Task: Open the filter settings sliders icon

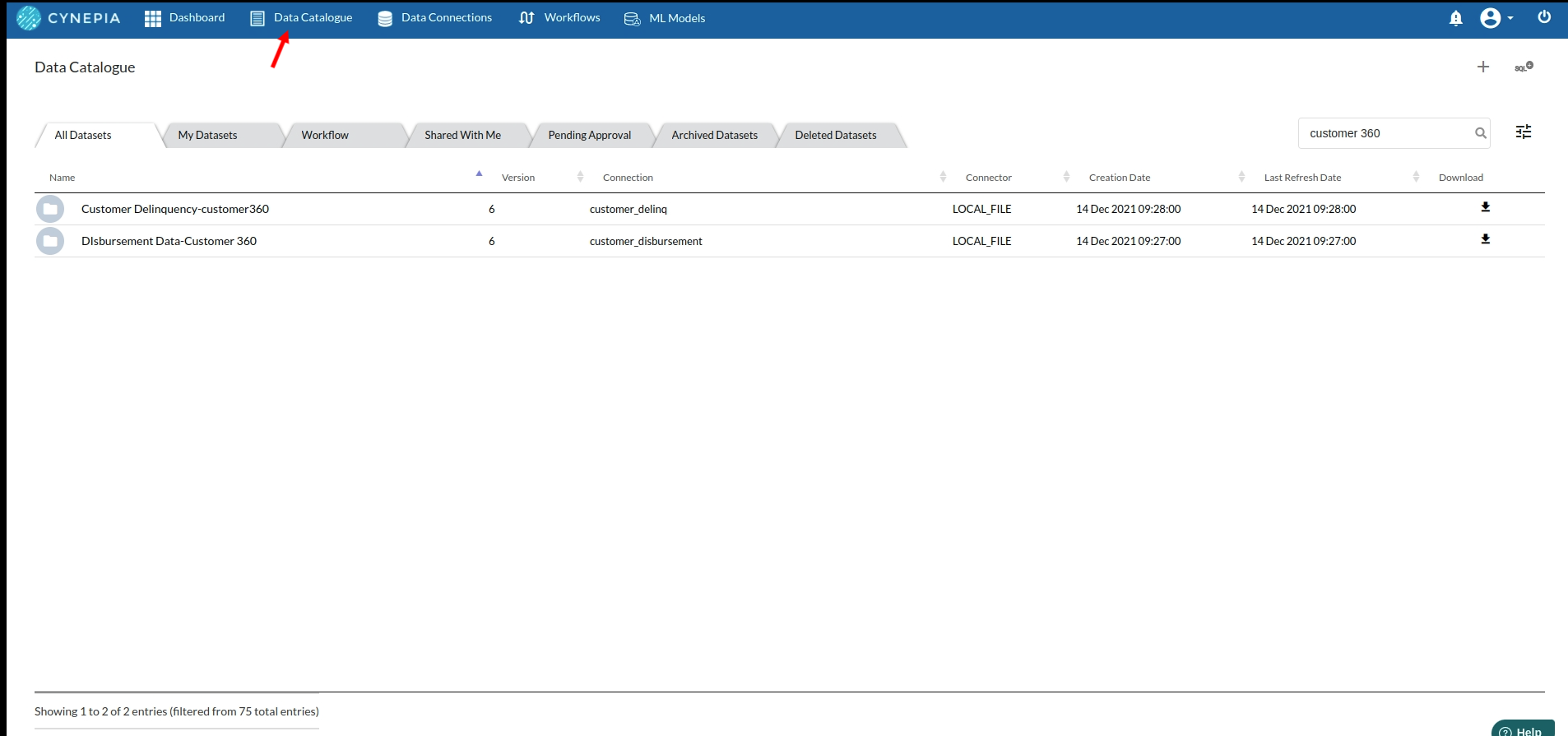Action: click(x=1524, y=132)
